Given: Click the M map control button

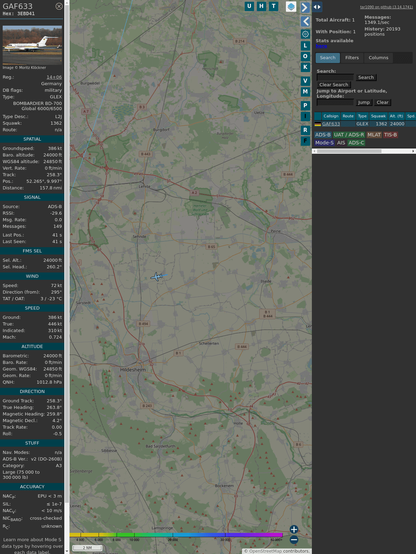Looking at the screenshot, I should pyautogui.click(x=305, y=92).
